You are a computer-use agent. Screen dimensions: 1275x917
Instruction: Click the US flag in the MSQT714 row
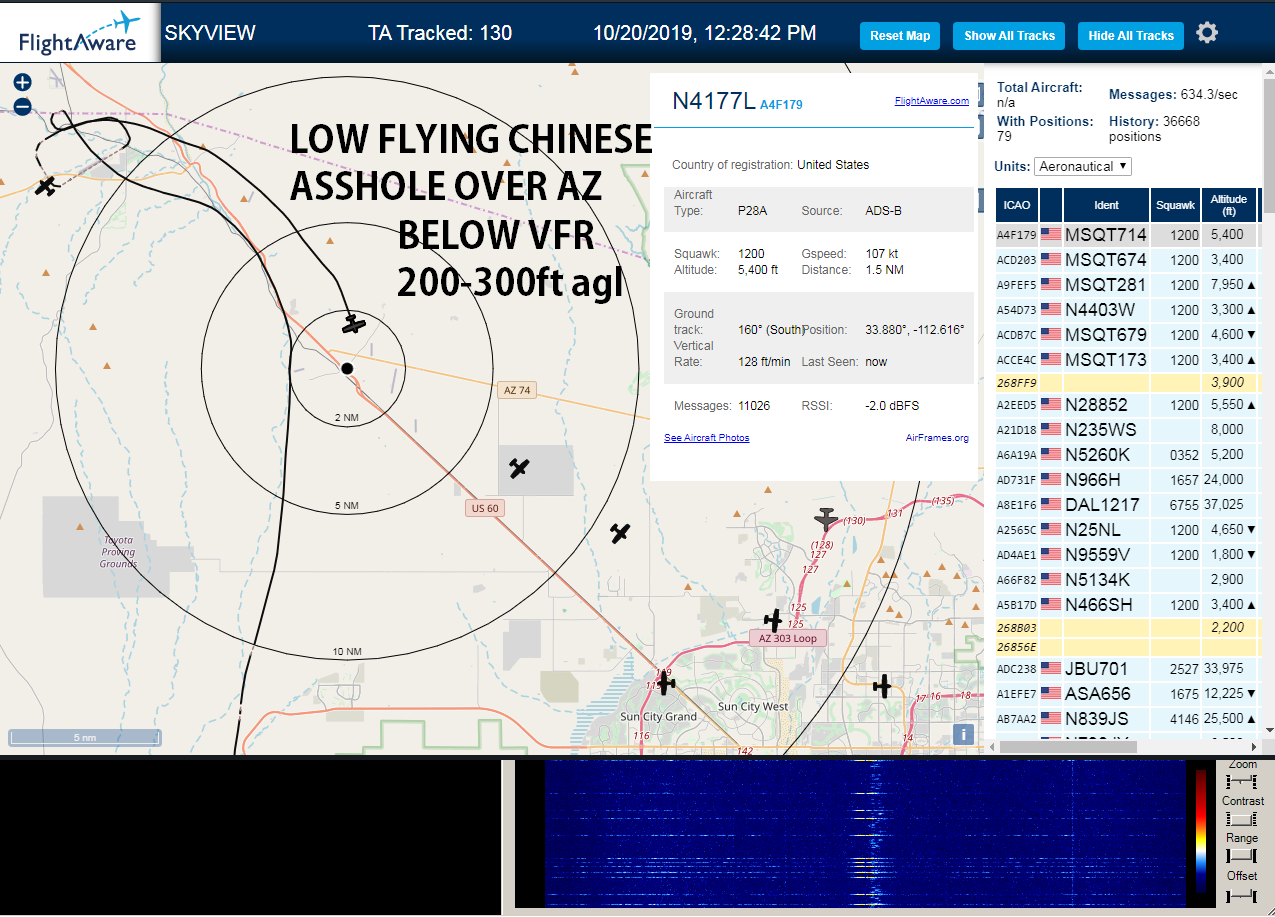pos(1051,235)
